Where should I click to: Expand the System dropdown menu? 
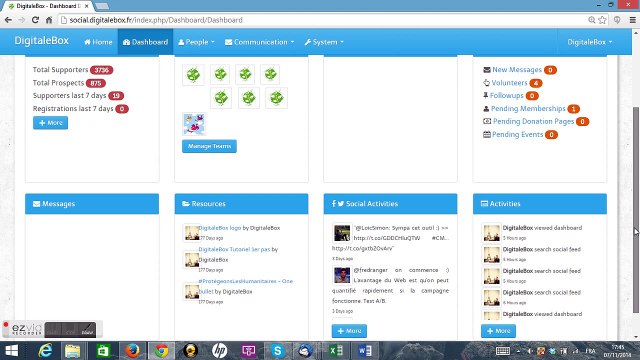point(324,42)
